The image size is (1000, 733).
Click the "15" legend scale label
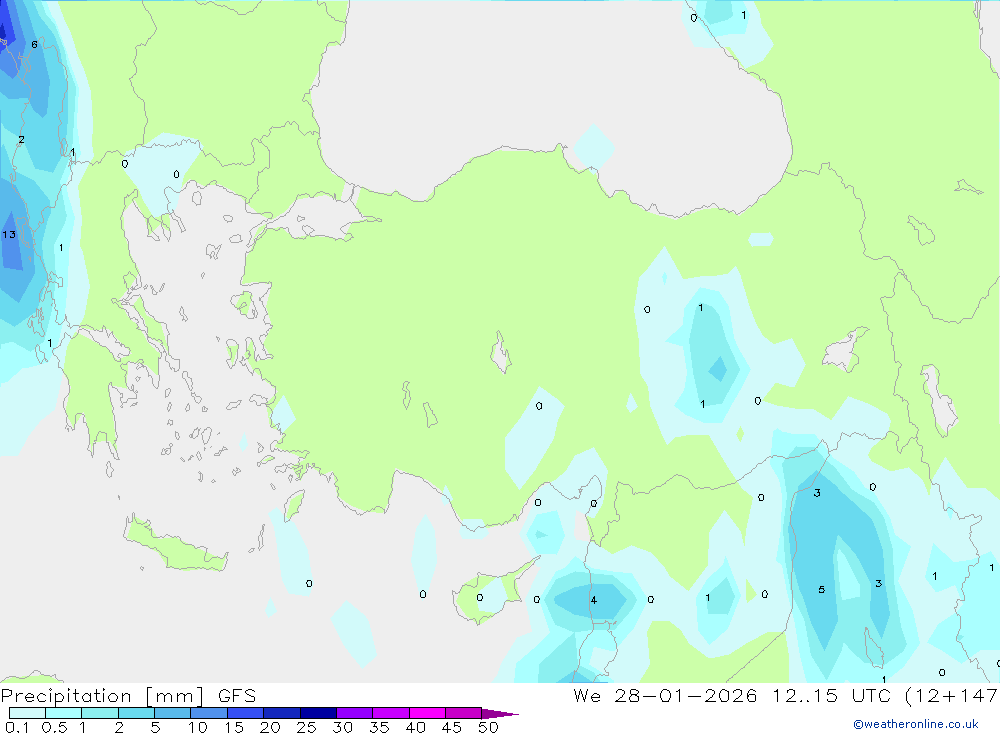(234, 727)
